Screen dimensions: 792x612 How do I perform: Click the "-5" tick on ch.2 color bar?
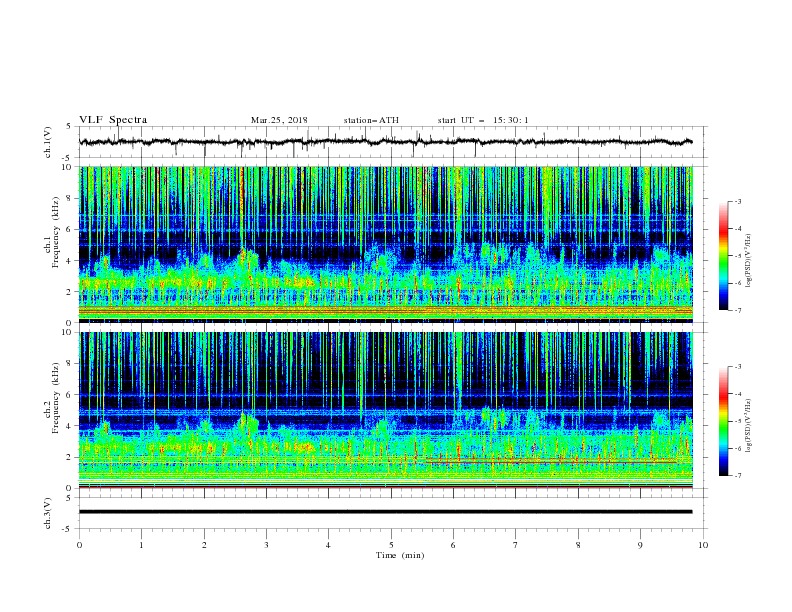click(738, 421)
